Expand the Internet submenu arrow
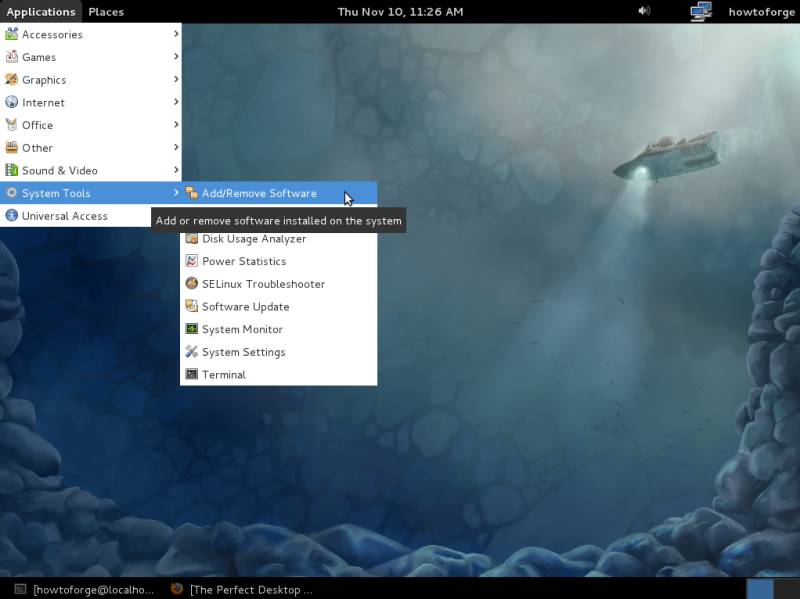Viewport: 800px width, 599px height. tap(176, 102)
